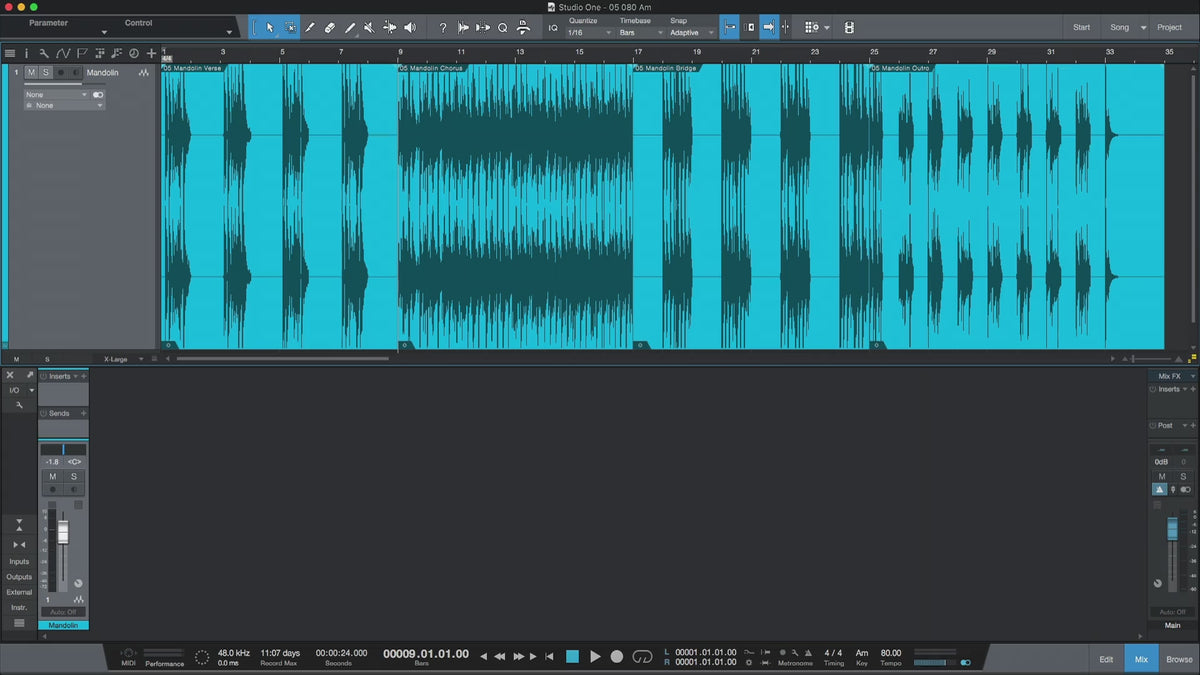Select the Arrow tool

(270, 27)
